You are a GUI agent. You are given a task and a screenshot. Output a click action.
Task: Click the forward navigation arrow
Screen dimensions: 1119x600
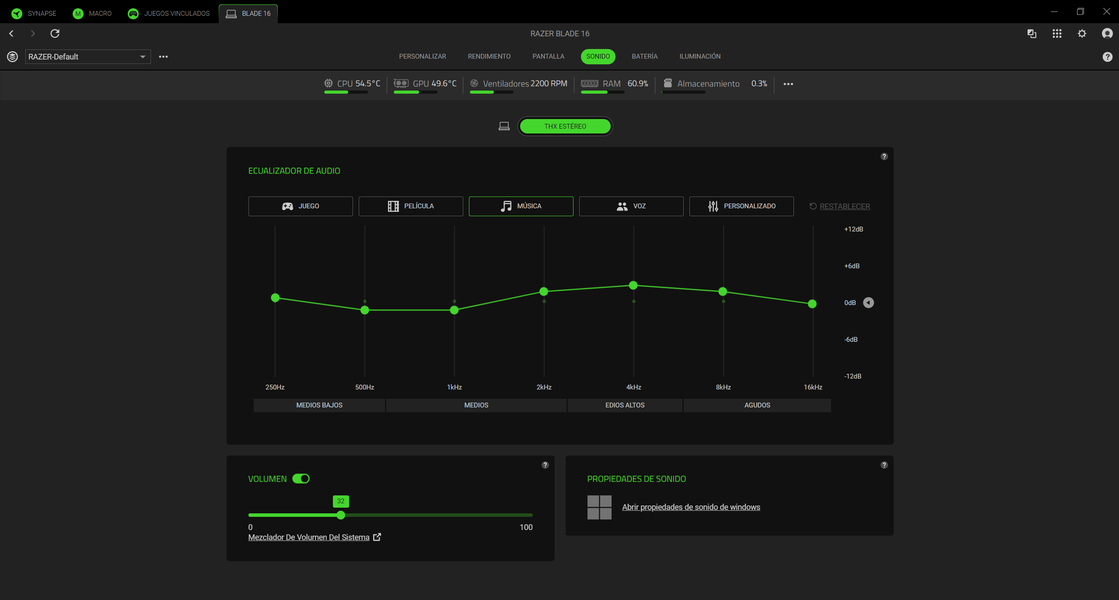coord(33,34)
